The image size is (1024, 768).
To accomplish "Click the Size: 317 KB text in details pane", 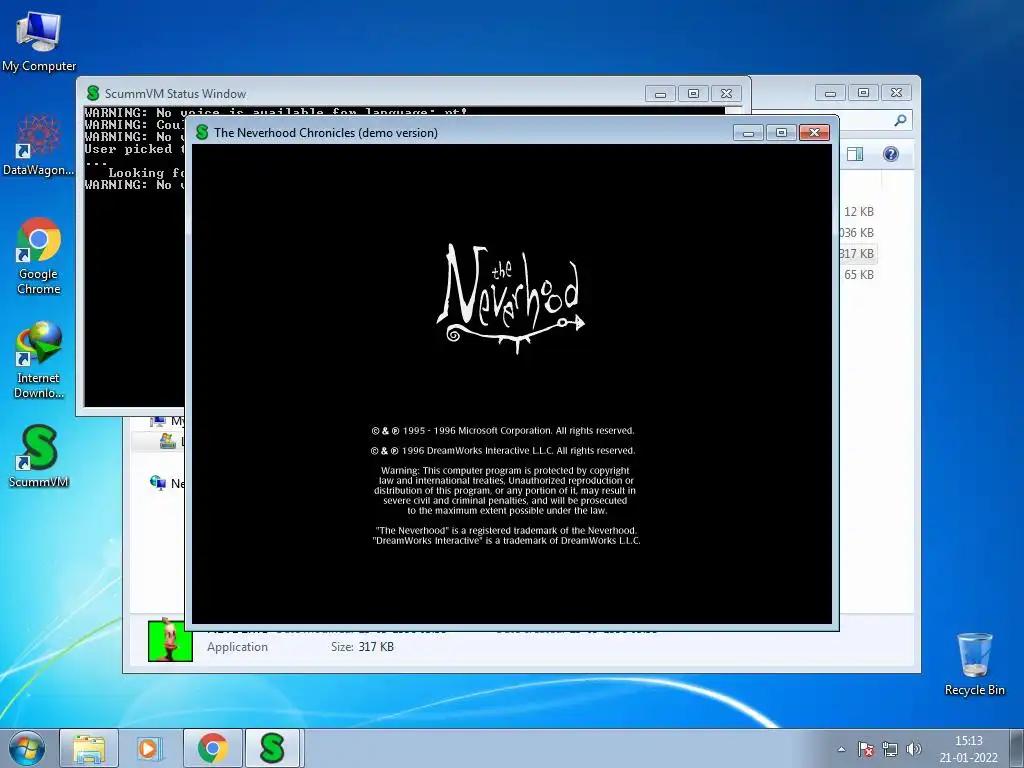I will point(362,647).
